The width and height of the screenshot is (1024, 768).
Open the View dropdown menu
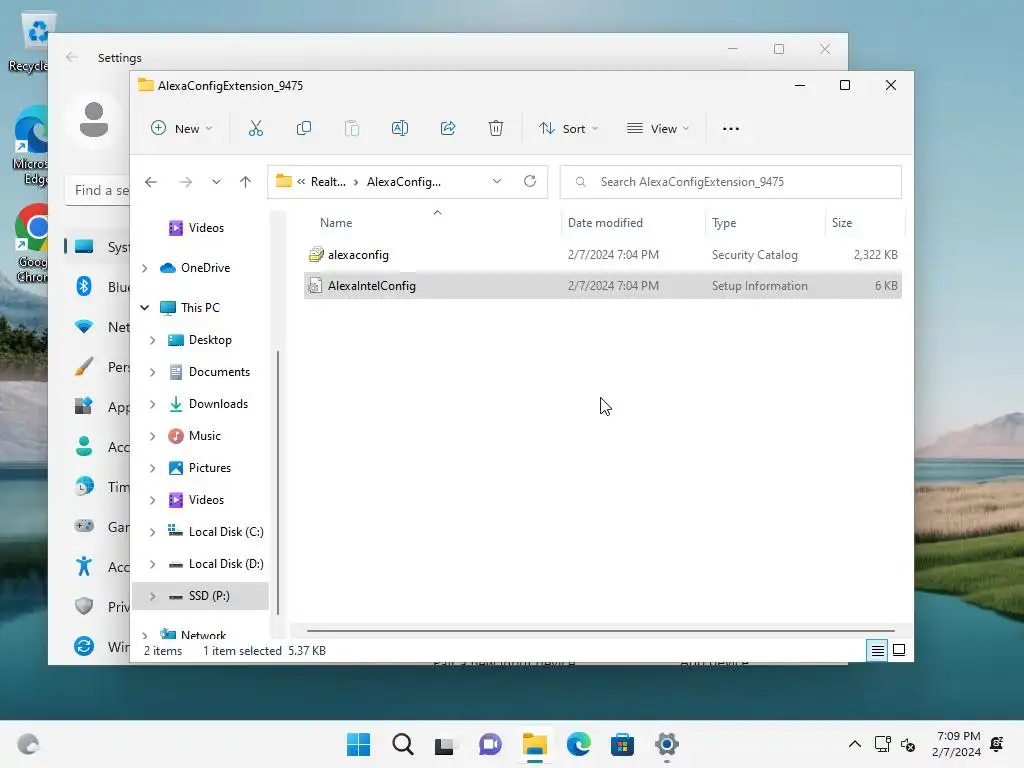click(x=658, y=129)
